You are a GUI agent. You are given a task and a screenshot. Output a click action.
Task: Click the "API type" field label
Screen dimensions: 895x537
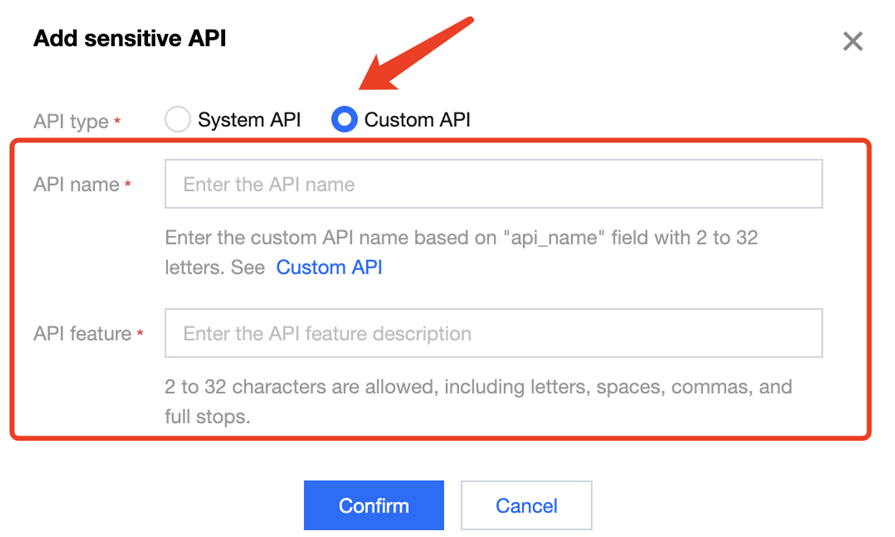pos(70,121)
